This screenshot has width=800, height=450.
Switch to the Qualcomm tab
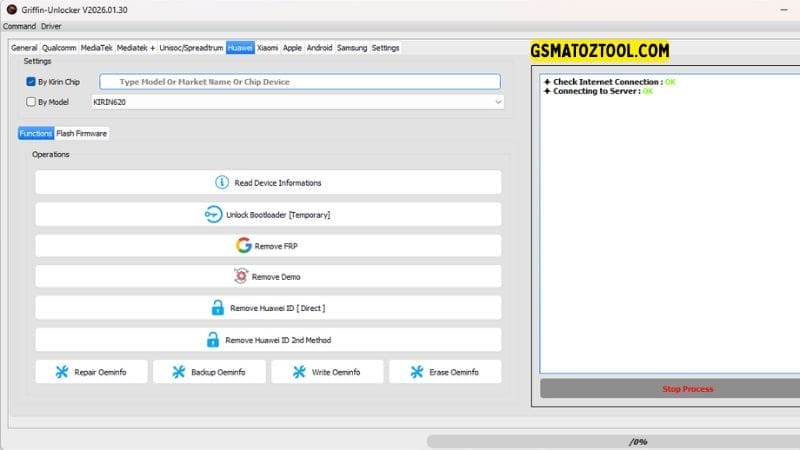tap(59, 48)
